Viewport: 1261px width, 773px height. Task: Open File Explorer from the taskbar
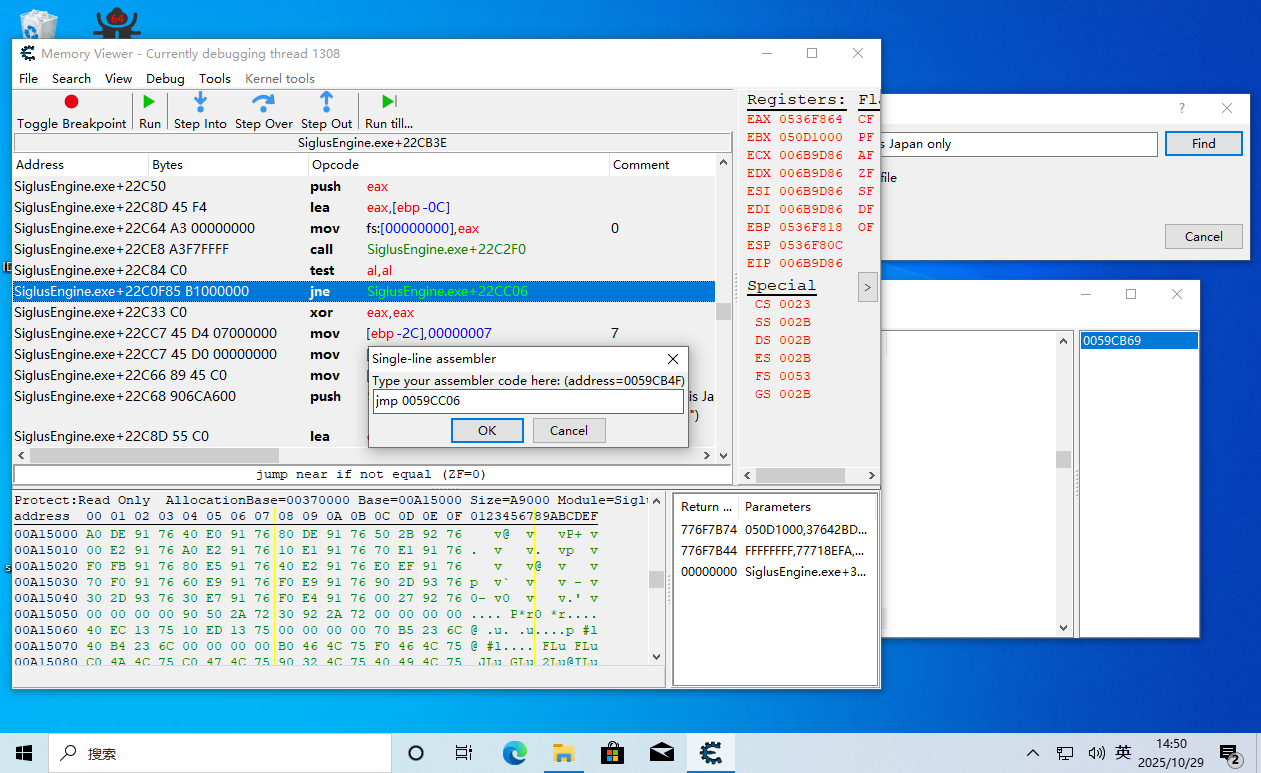click(x=563, y=753)
